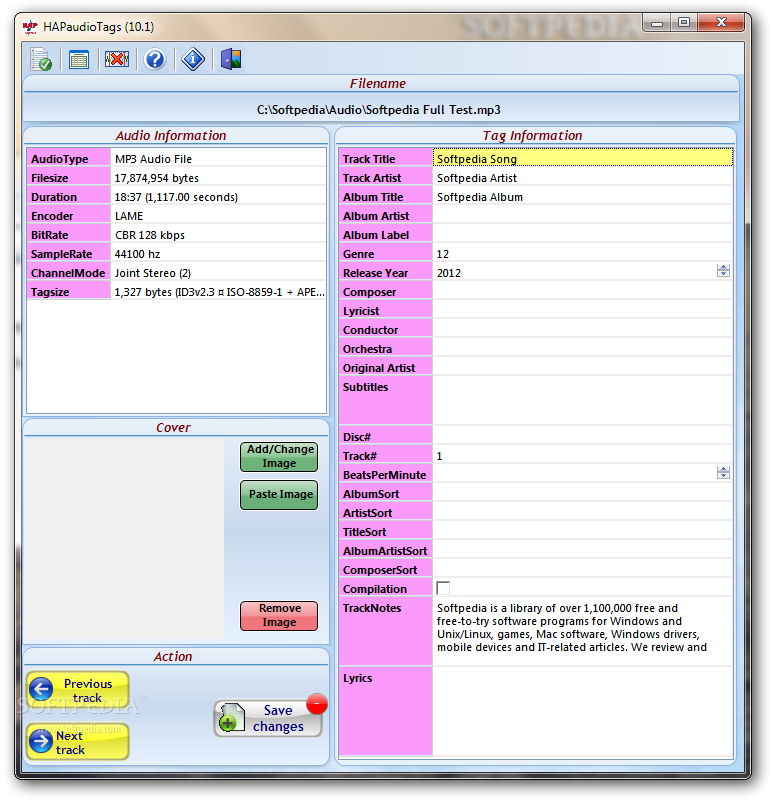Click the 'TrackNotes' label cell

tap(385, 631)
